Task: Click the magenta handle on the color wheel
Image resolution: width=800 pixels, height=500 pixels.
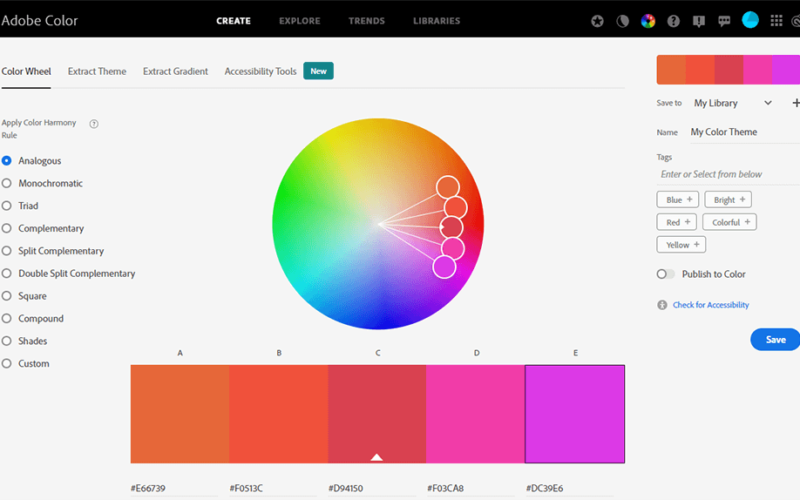Action: (x=444, y=267)
